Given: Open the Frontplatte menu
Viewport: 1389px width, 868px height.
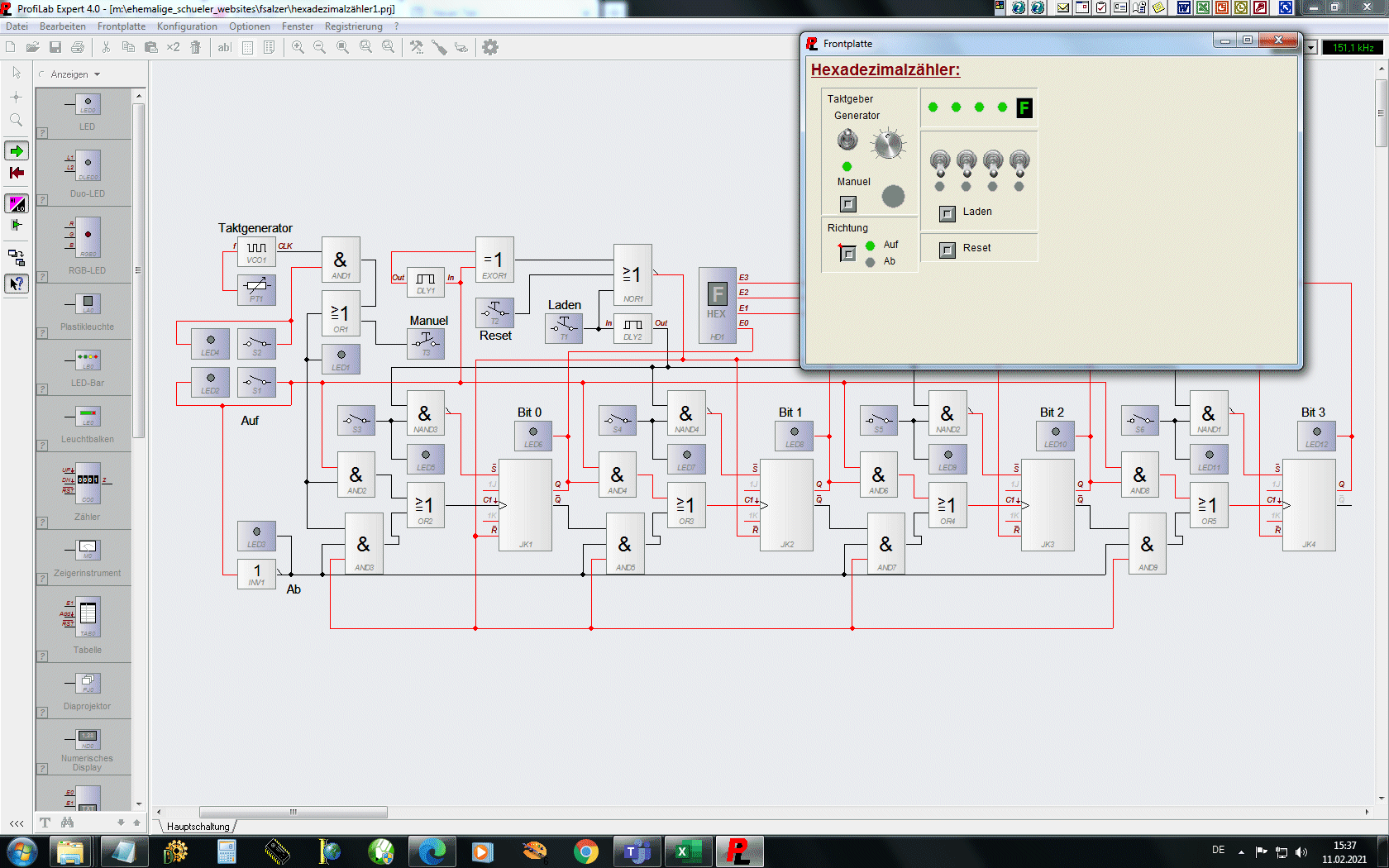Looking at the screenshot, I should (x=122, y=26).
